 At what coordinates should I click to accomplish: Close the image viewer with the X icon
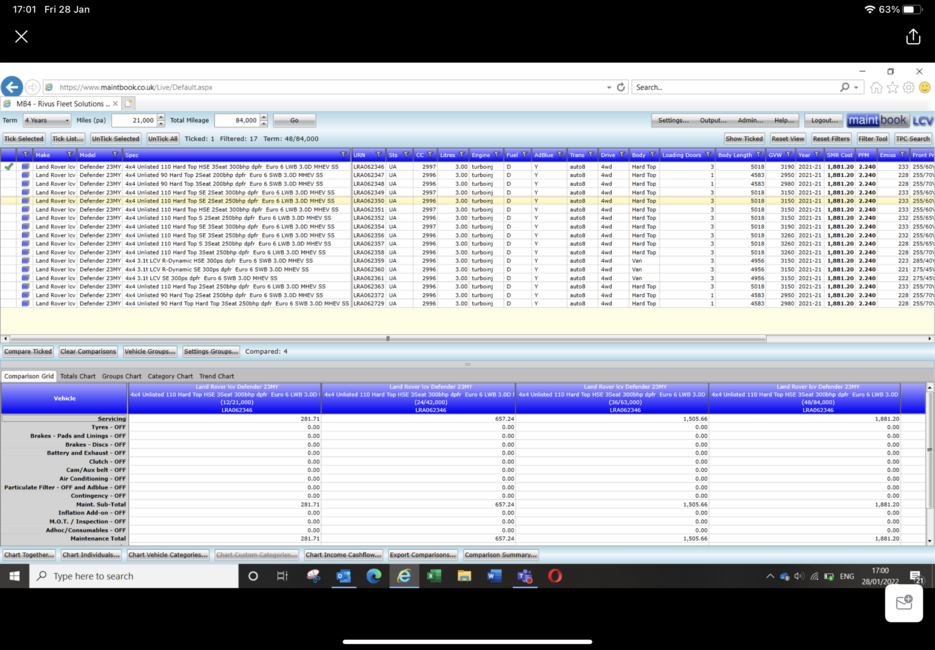pos(21,37)
